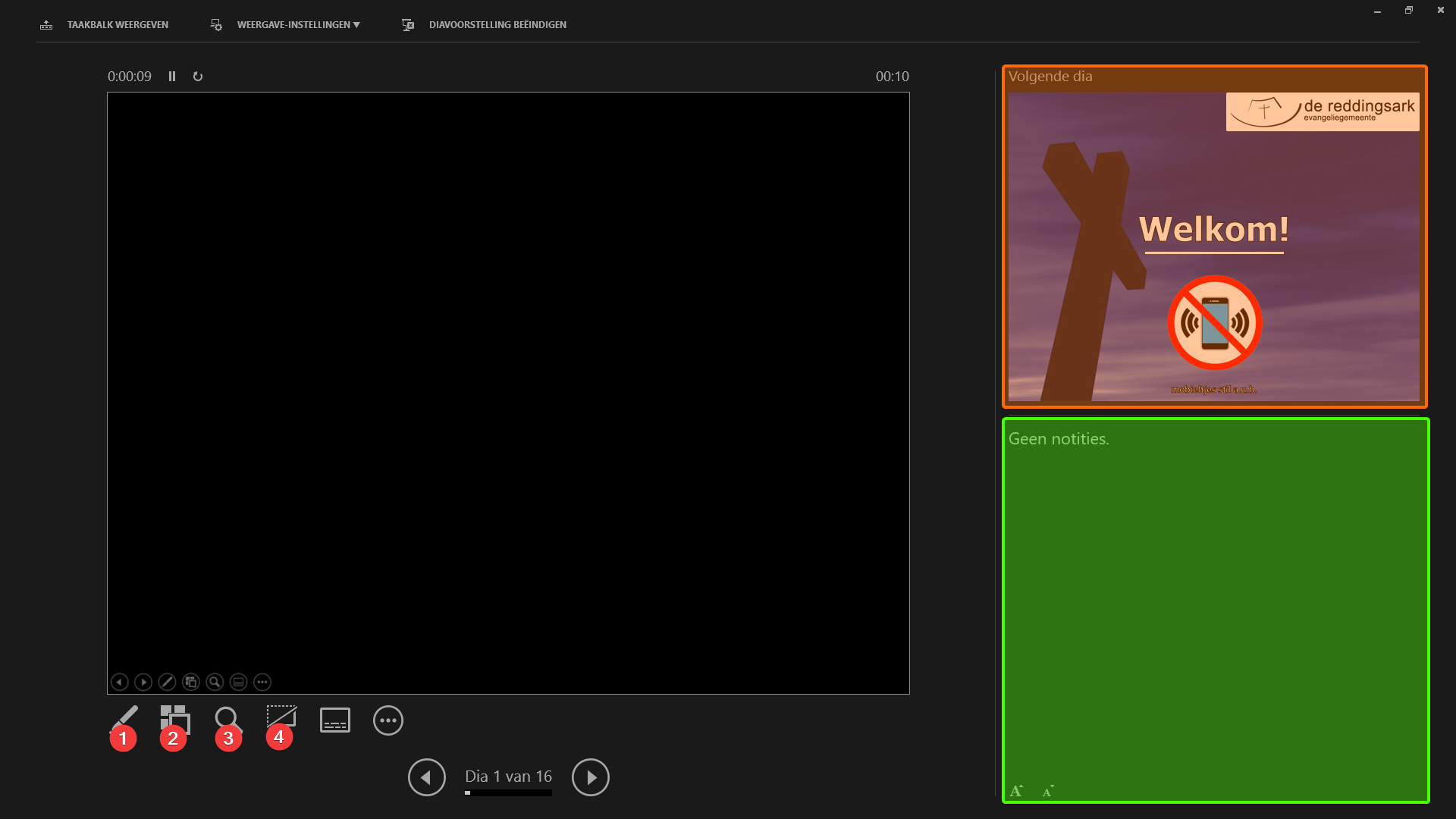Screen dimensions: 1456x819
Task: Open Weergave-instellingen dropdown
Action: (286, 25)
